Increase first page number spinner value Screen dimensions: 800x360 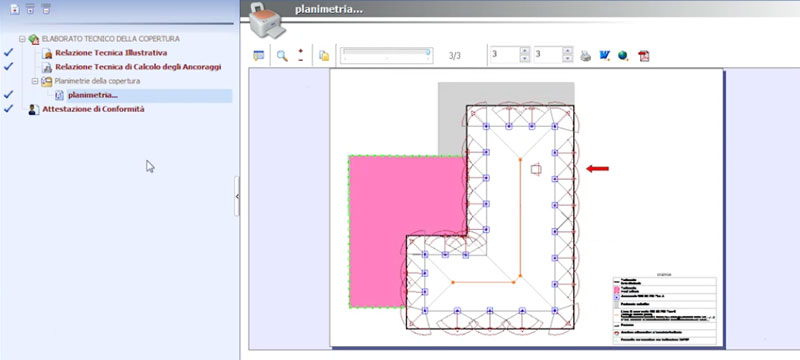tap(524, 51)
